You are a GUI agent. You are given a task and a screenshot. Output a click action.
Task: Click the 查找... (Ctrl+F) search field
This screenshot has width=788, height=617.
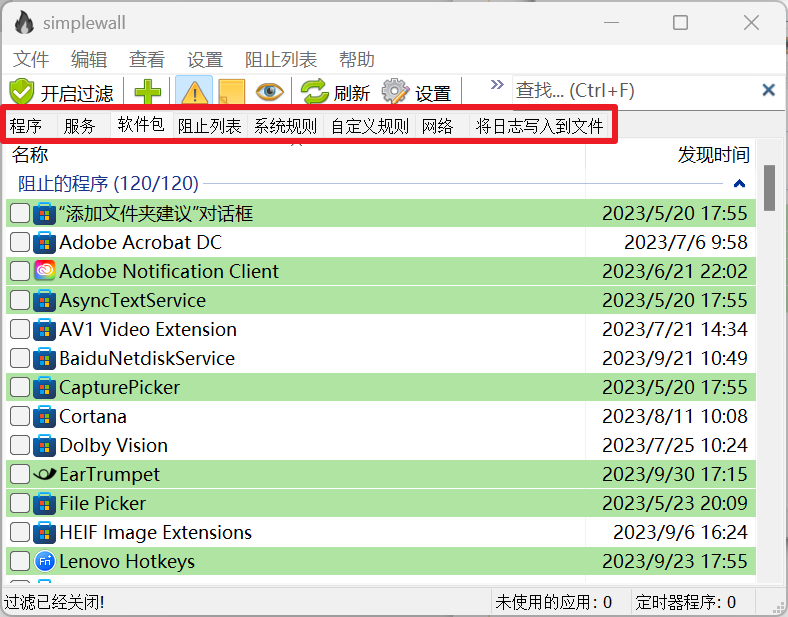click(x=637, y=90)
